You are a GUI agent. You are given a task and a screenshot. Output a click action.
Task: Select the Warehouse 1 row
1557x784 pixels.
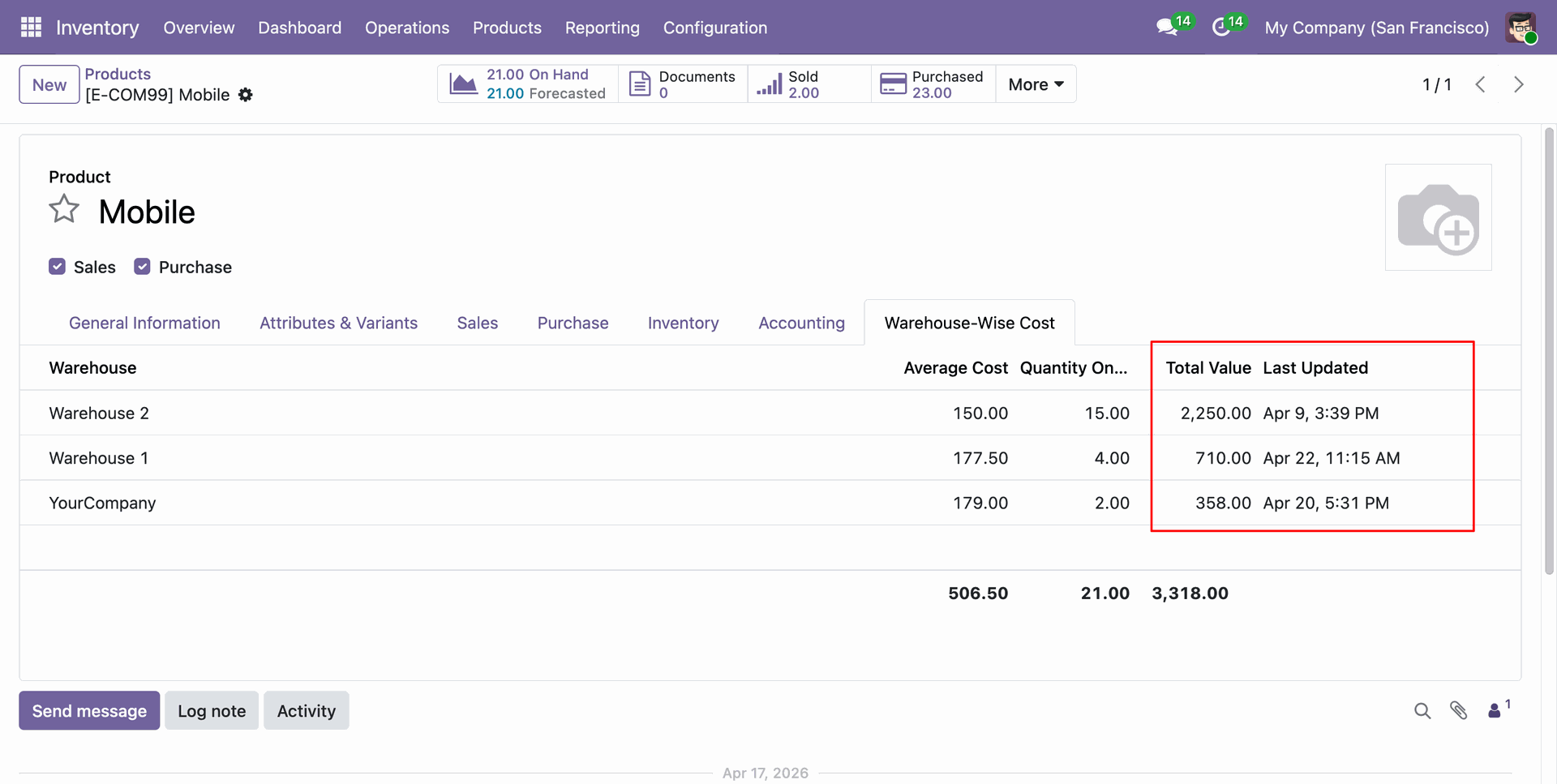coord(770,458)
